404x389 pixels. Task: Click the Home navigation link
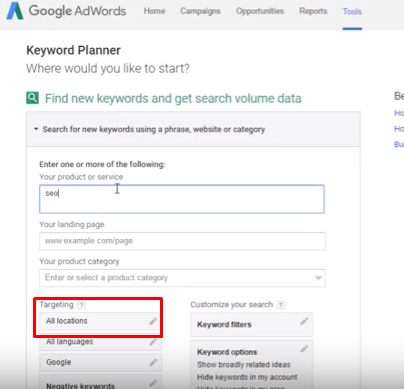tap(155, 11)
